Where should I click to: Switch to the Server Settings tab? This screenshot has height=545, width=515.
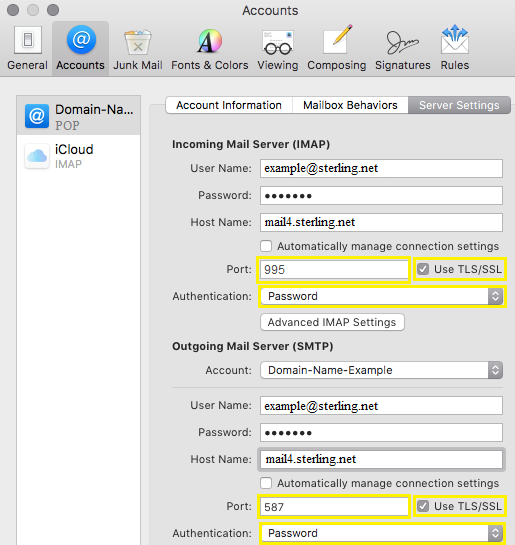pos(459,105)
